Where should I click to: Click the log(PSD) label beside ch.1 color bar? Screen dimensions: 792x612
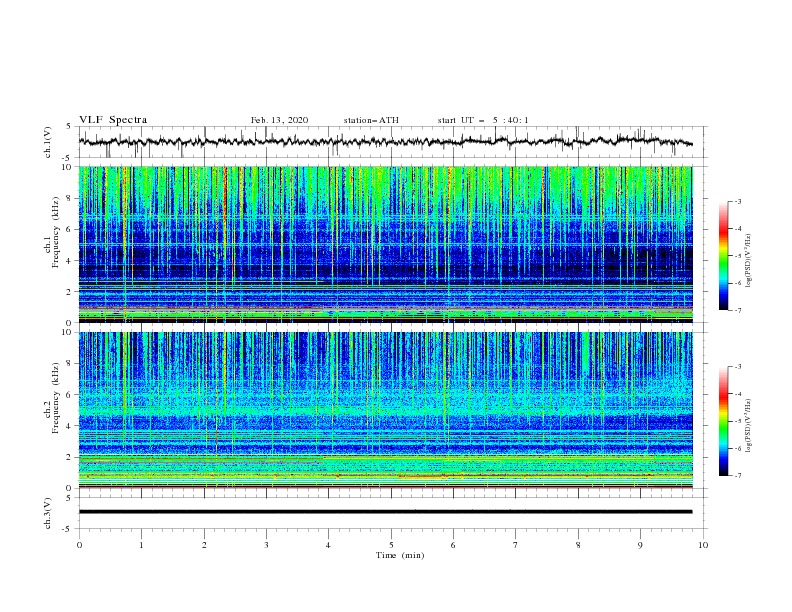[749, 261]
